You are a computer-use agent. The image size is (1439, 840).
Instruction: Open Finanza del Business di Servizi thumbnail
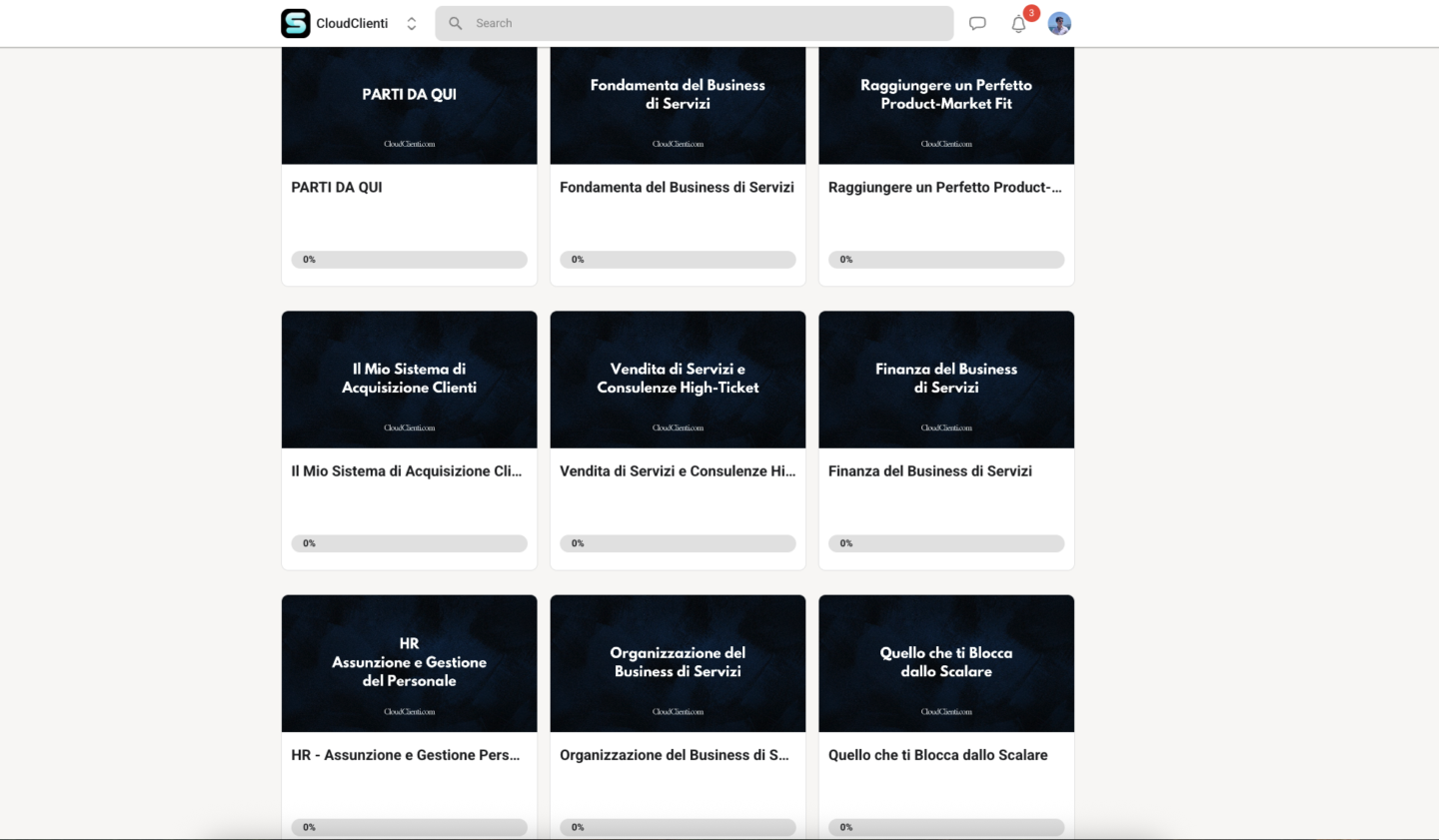pyautogui.click(x=946, y=380)
